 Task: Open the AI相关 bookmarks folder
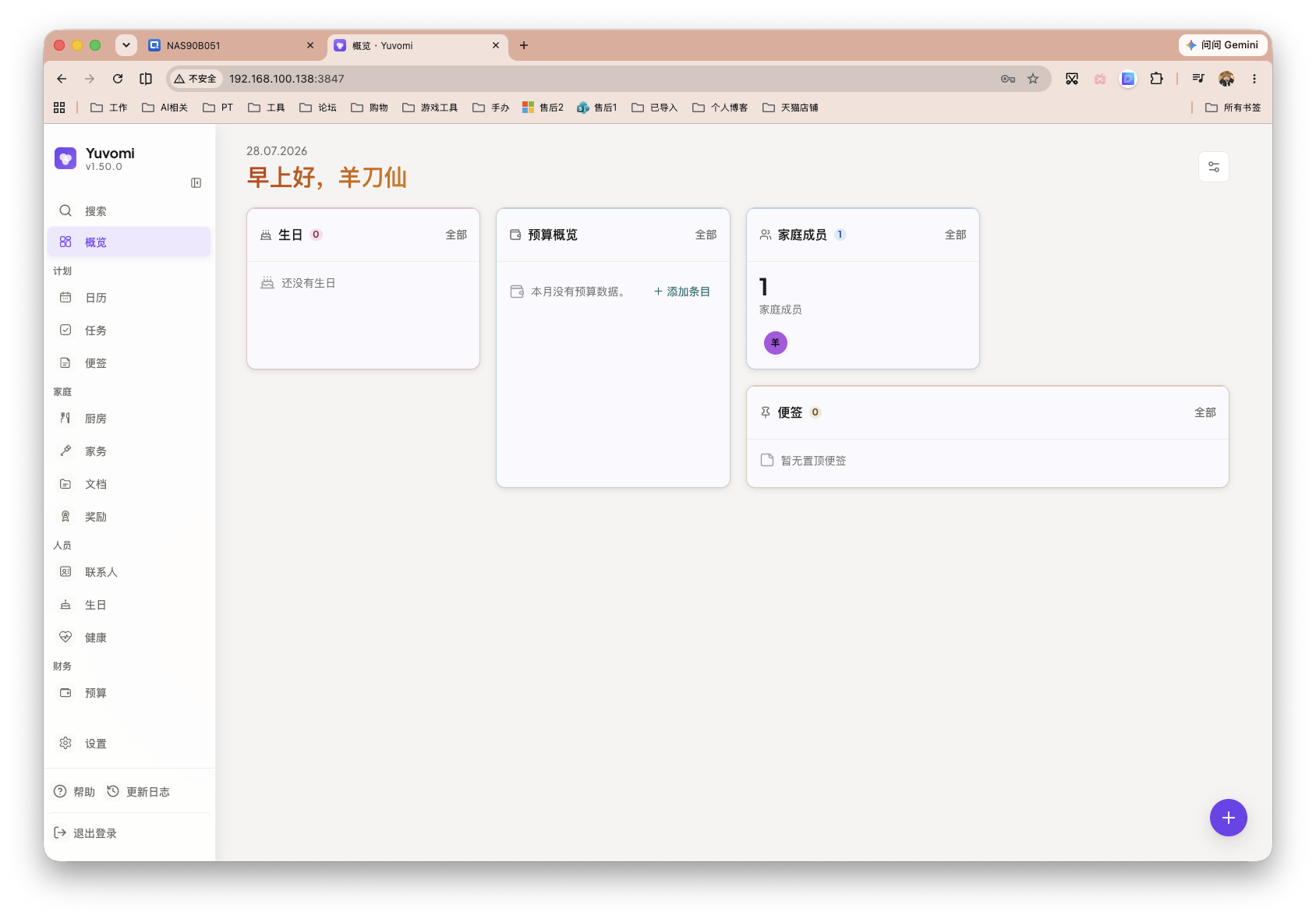click(165, 108)
